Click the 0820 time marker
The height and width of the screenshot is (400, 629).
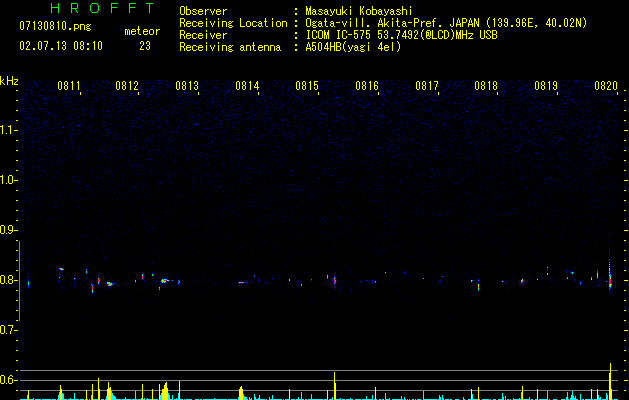(x=606, y=86)
